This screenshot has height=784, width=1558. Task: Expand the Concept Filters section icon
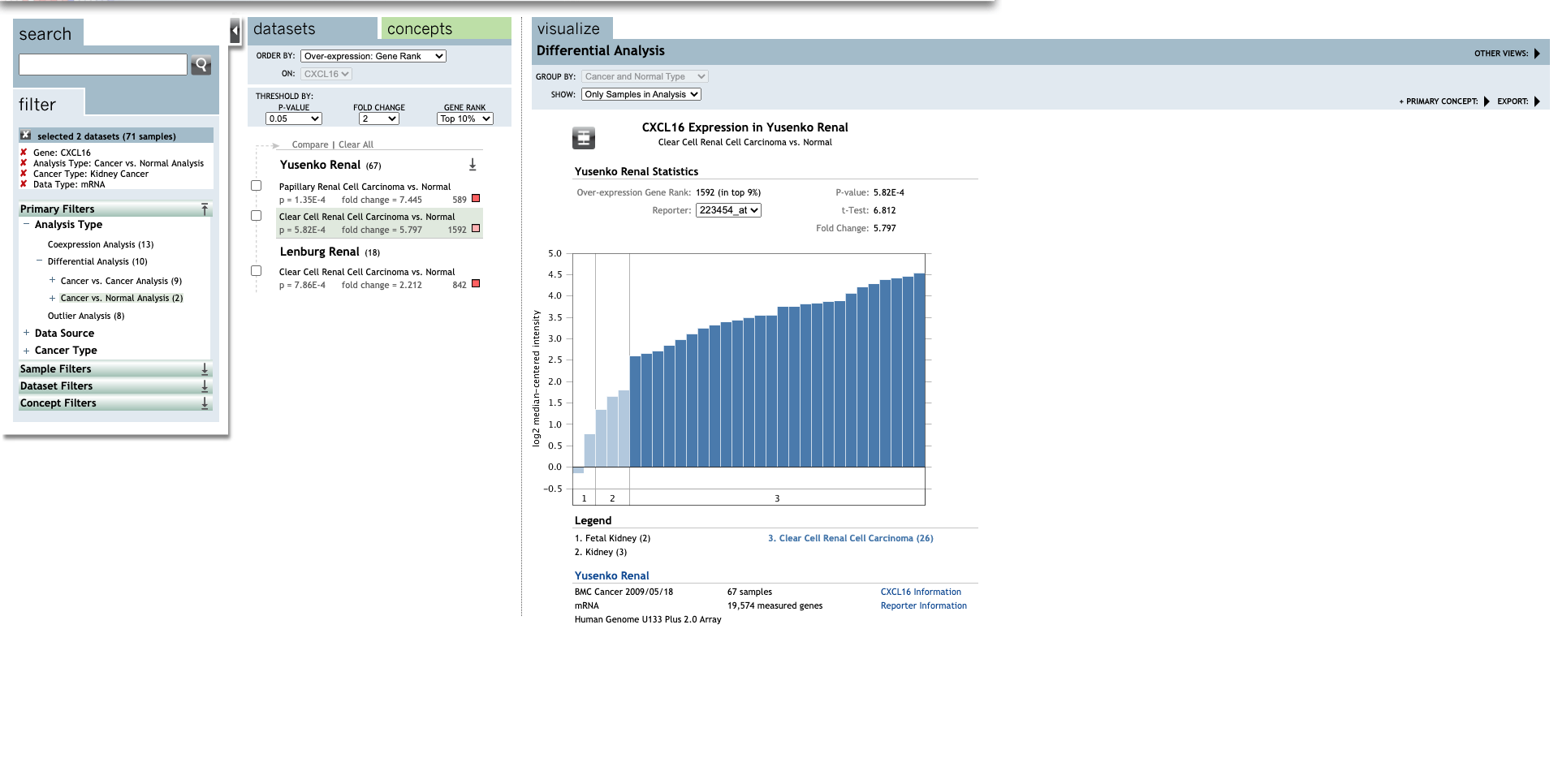click(205, 403)
